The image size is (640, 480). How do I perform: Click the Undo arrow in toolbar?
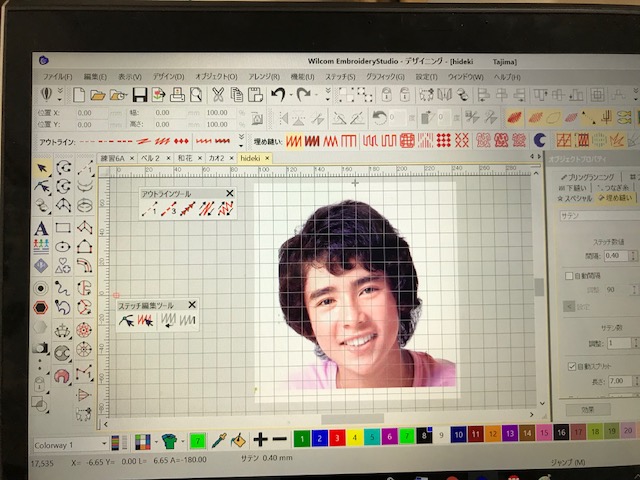[277, 95]
